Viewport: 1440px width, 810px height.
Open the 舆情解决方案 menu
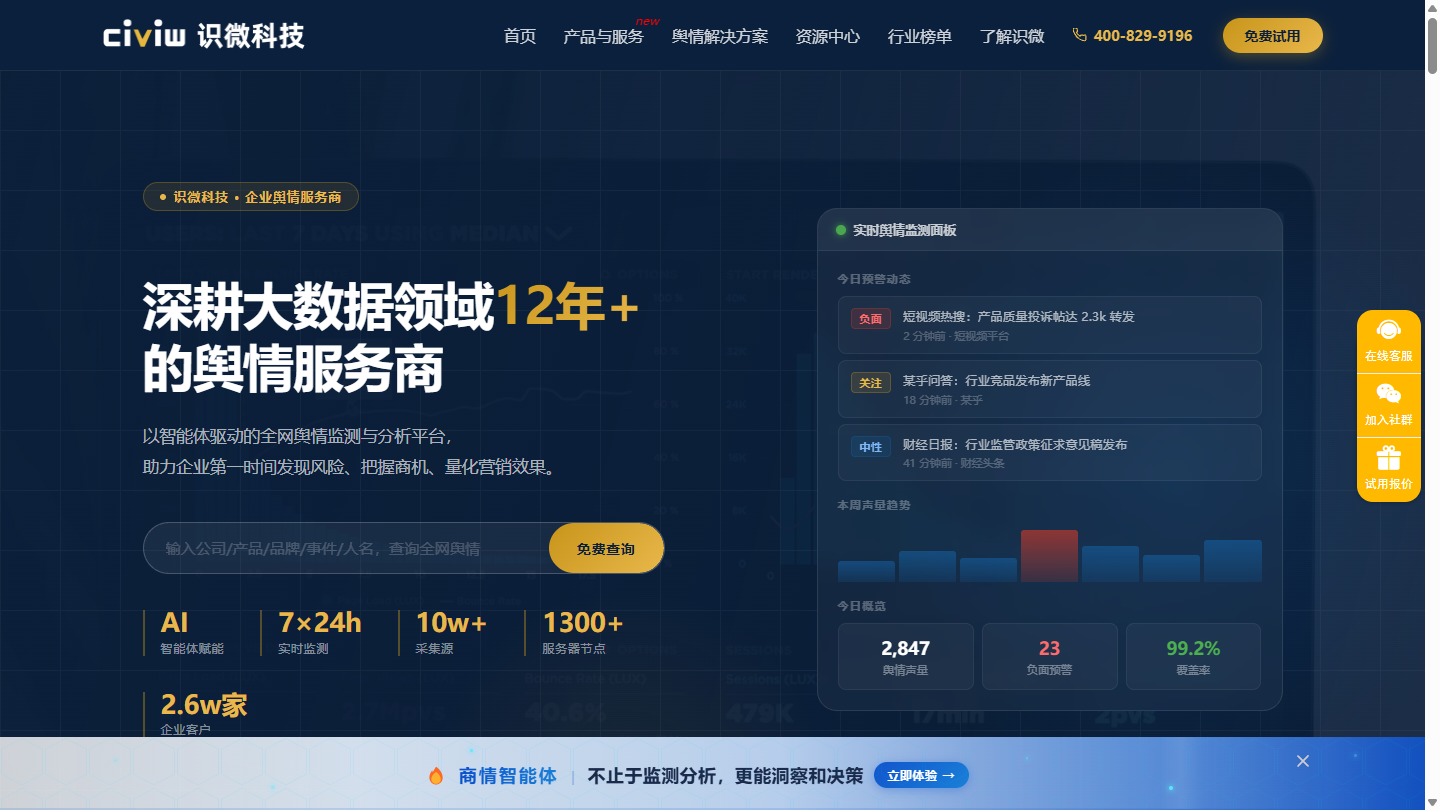[720, 36]
